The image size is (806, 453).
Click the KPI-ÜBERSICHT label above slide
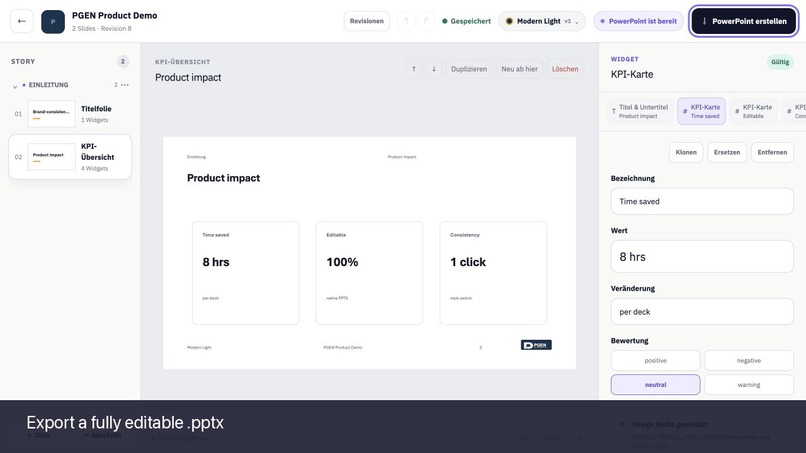[182, 62]
